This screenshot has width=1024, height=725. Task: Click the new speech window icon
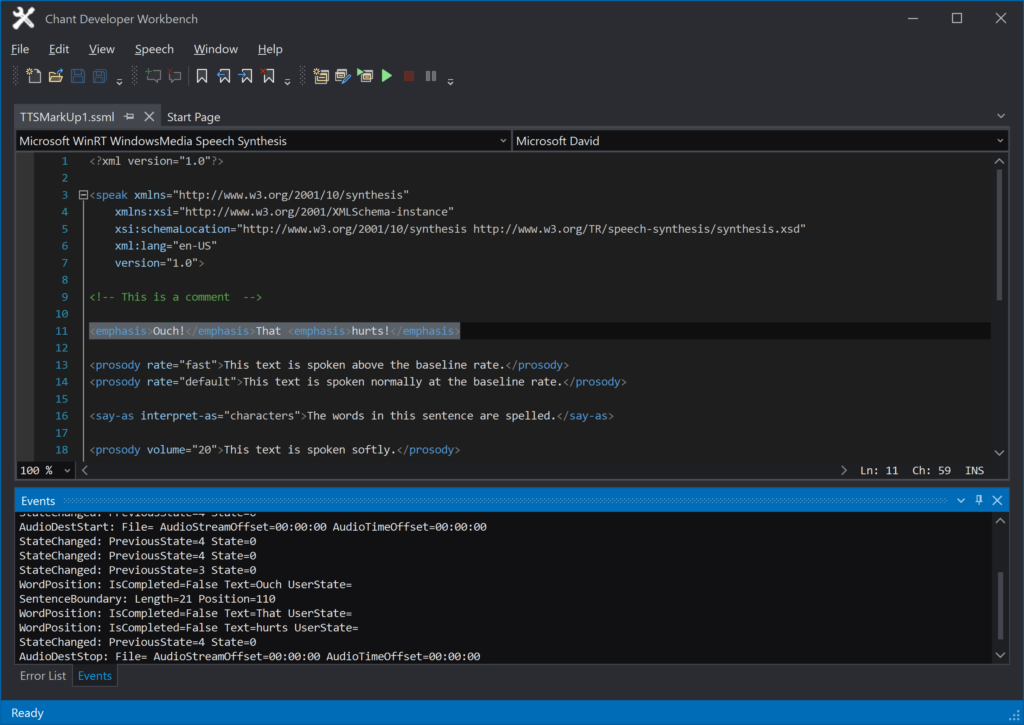[321, 76]
